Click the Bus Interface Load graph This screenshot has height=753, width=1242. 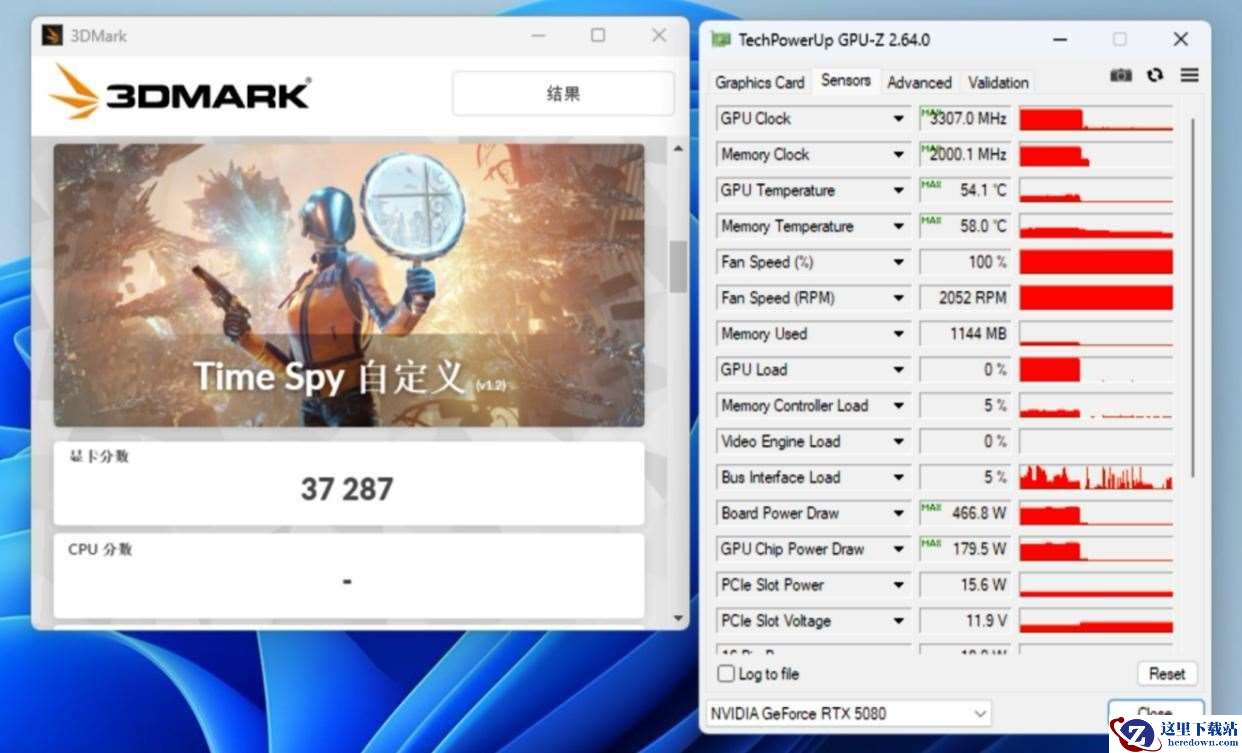pos(1096,478)
